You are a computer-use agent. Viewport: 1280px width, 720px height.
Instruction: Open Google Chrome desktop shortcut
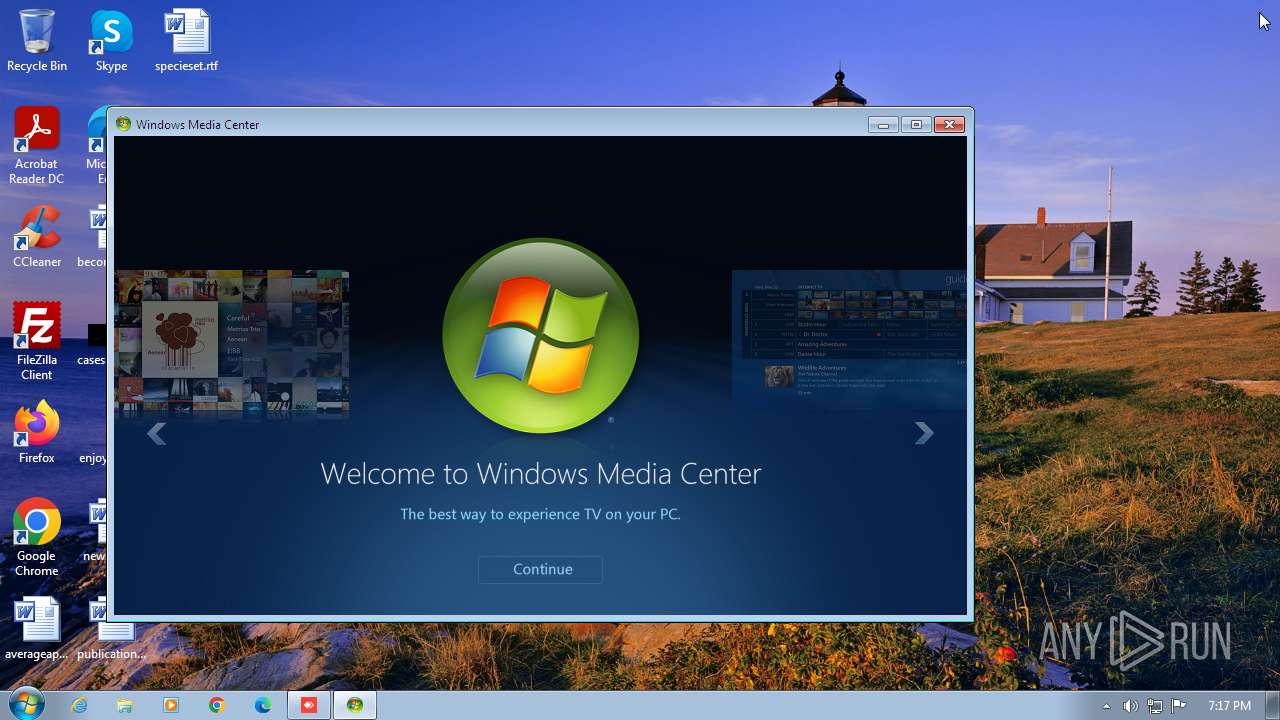[37, 537]
